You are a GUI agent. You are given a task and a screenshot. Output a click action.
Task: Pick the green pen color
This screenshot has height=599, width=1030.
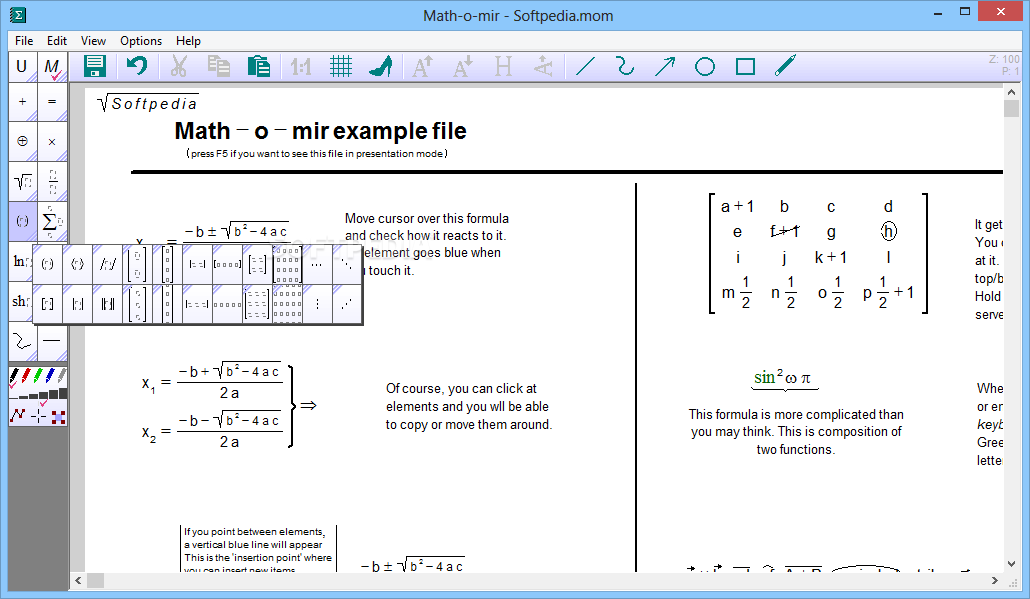click(x=38, y=376)
